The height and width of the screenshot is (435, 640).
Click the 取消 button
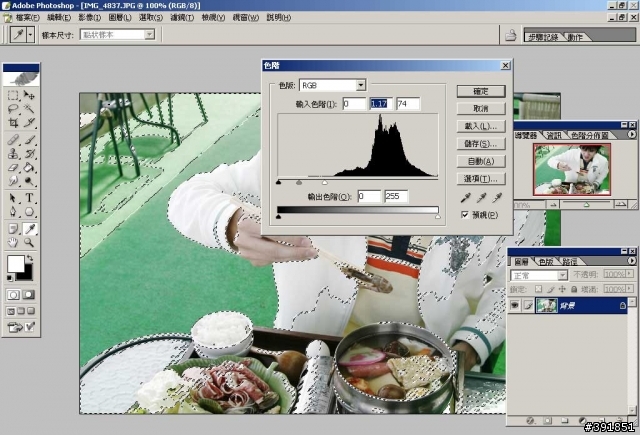tap(481, 109)
